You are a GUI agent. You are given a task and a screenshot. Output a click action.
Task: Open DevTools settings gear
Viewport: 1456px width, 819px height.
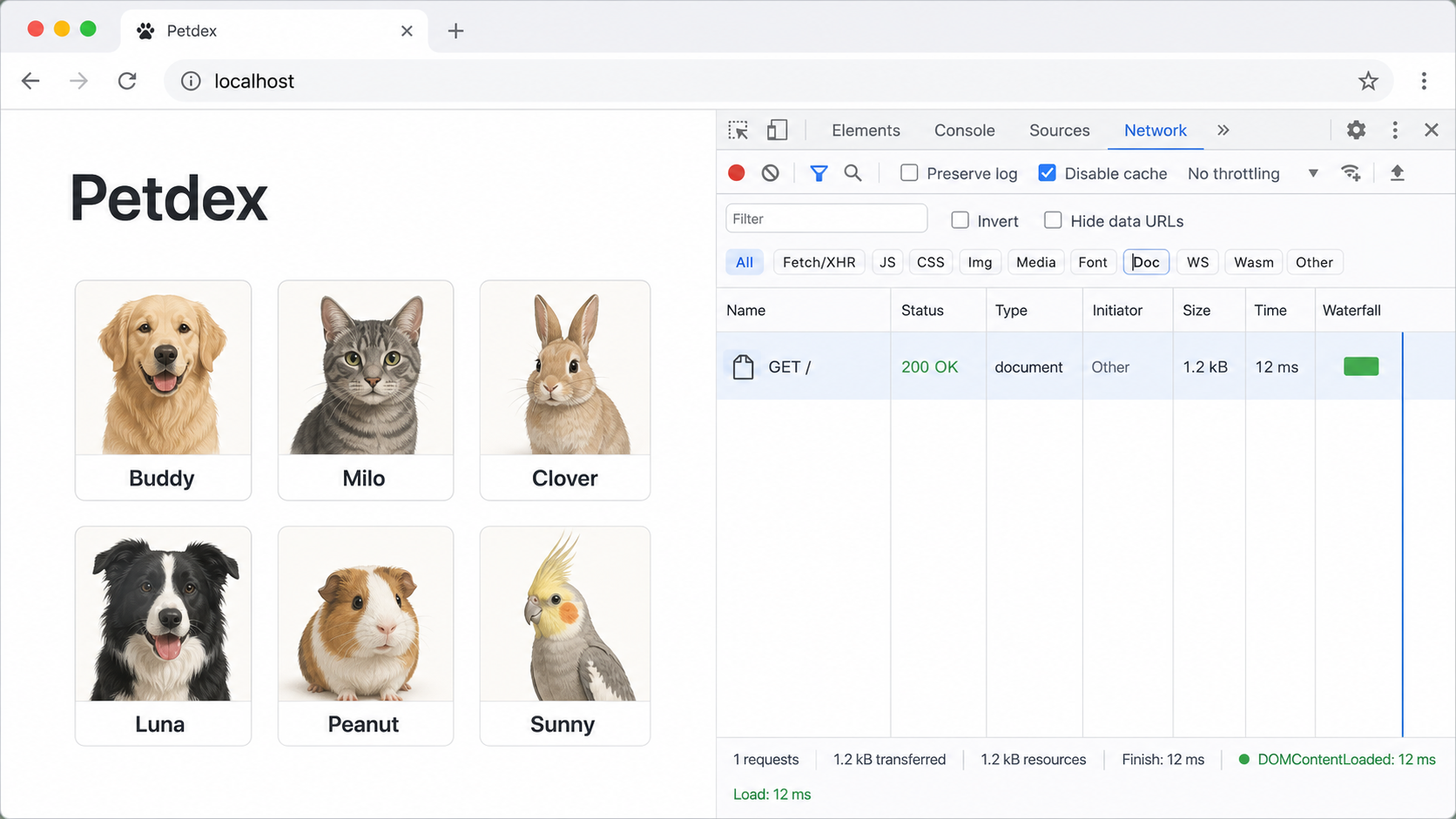(x=1356, y=131)
